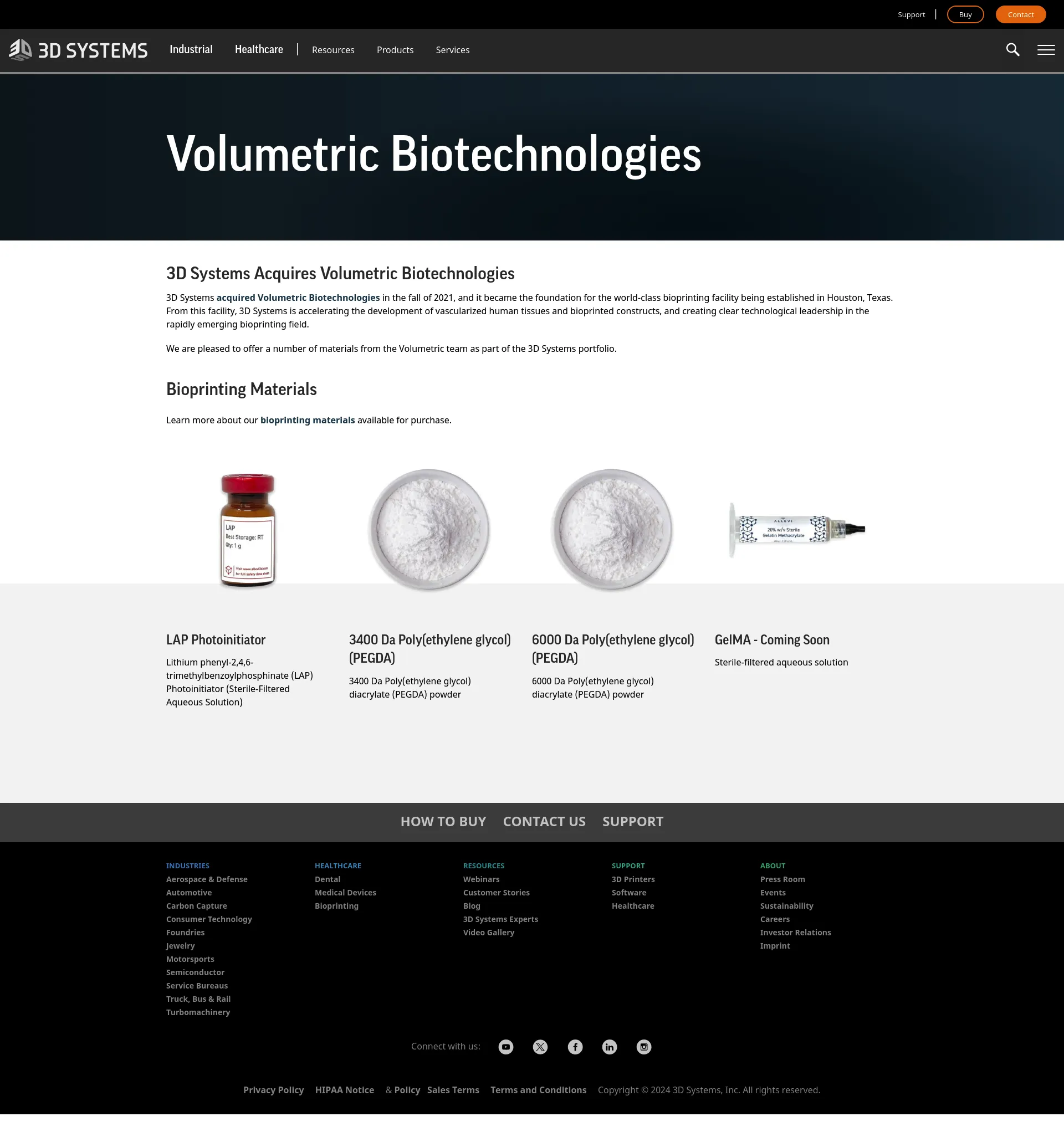Open Medical Devices footer link
This screenshot has width=1064, height=1142.
click(x=345, y=893)
